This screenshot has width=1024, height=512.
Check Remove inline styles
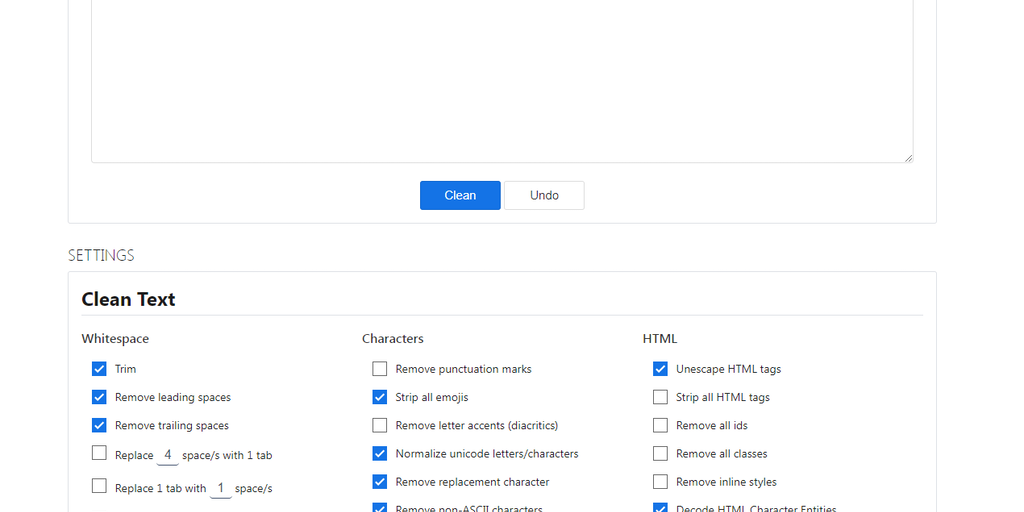pos(660,481)
